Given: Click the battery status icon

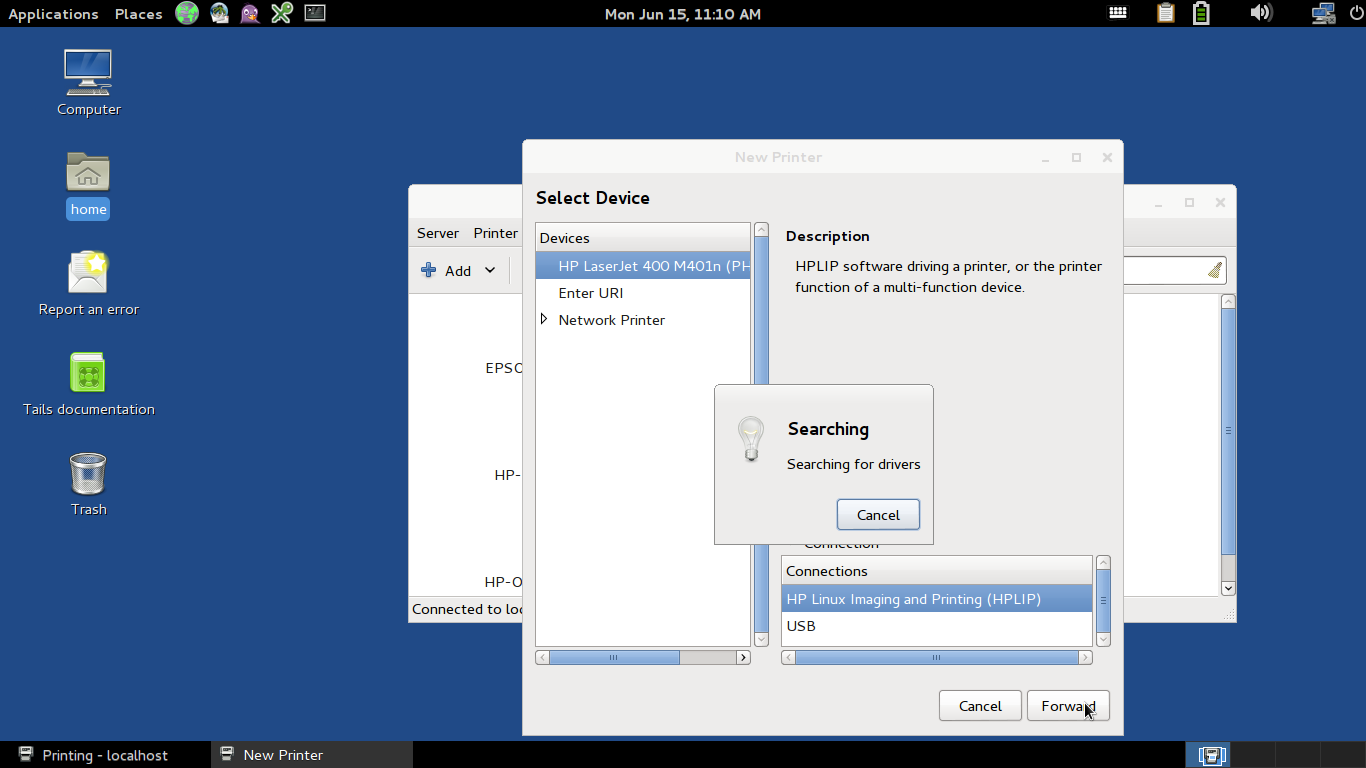Looking at the screenshot, I should pos(1201,13).
